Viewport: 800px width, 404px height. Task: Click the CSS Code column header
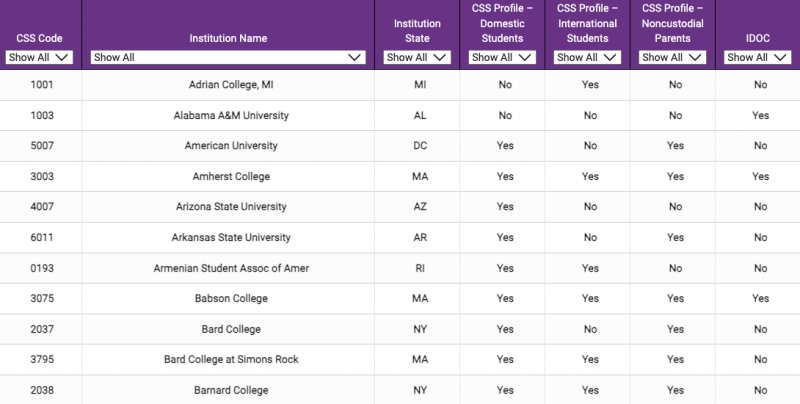point(39,38)
